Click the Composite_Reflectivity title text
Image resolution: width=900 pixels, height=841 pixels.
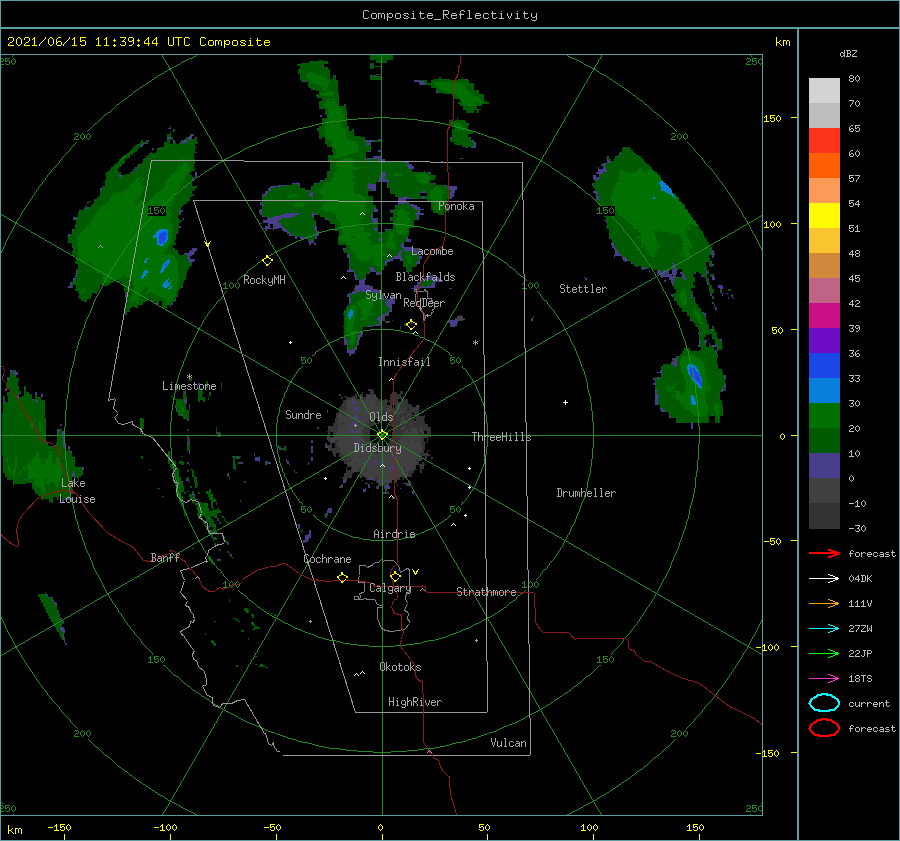[450, 15]
